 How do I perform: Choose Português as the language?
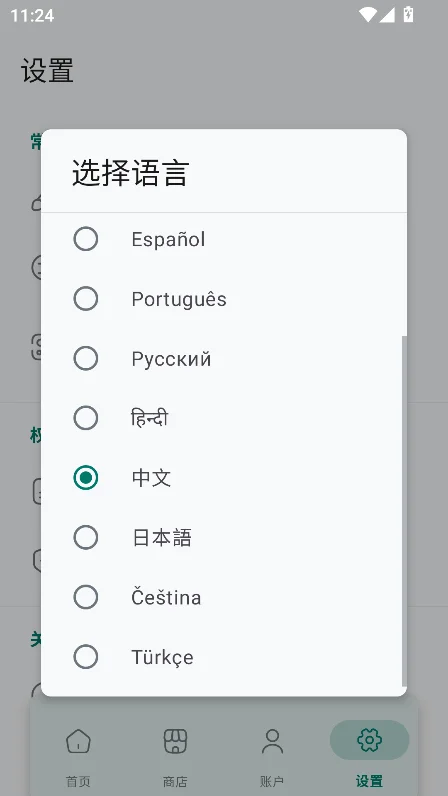(x=86, y=299)
